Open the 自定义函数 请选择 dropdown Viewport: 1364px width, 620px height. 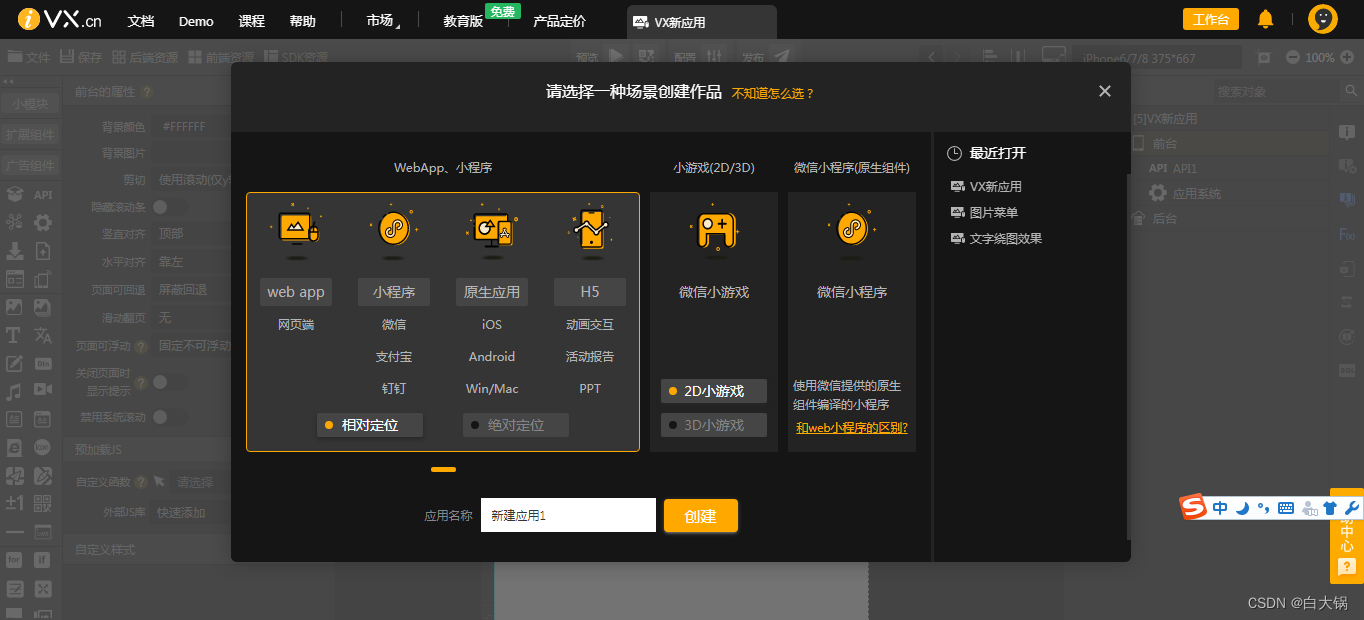[199, 482]
